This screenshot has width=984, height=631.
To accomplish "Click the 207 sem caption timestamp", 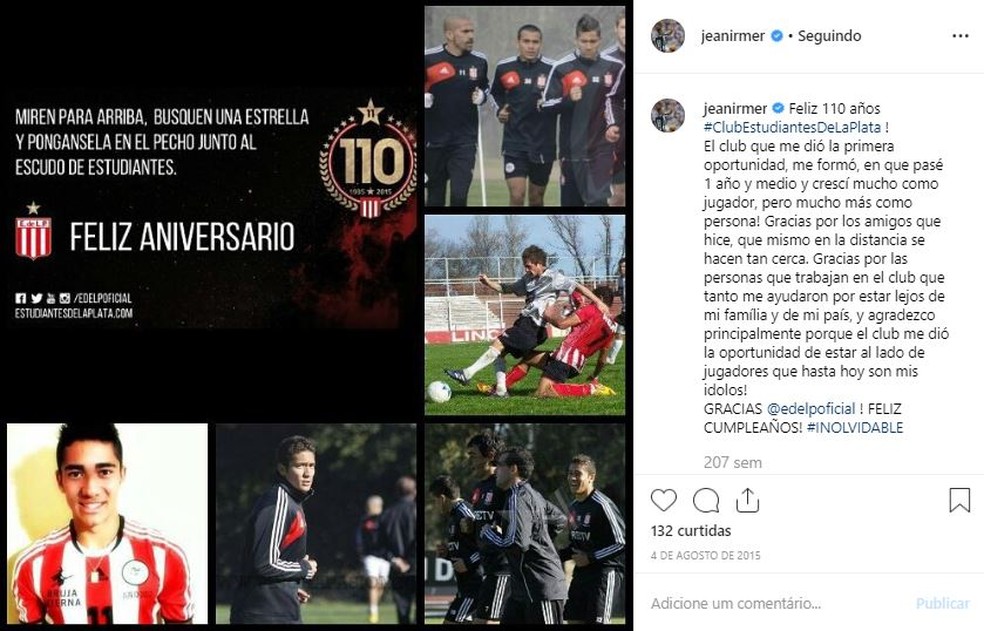I will pyautogui.click(x=732, y=463).
